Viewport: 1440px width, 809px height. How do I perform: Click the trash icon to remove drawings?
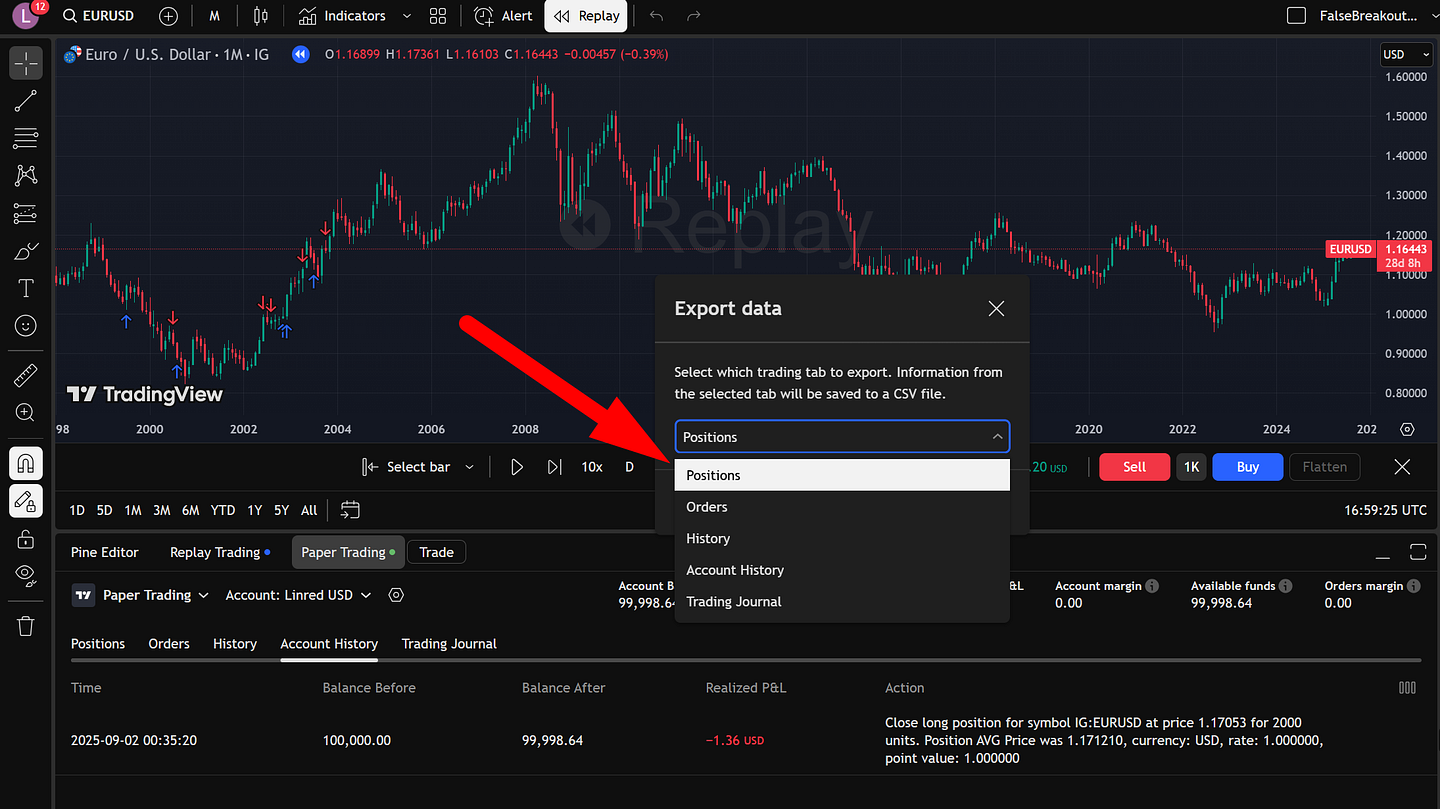tap(26, 626)
